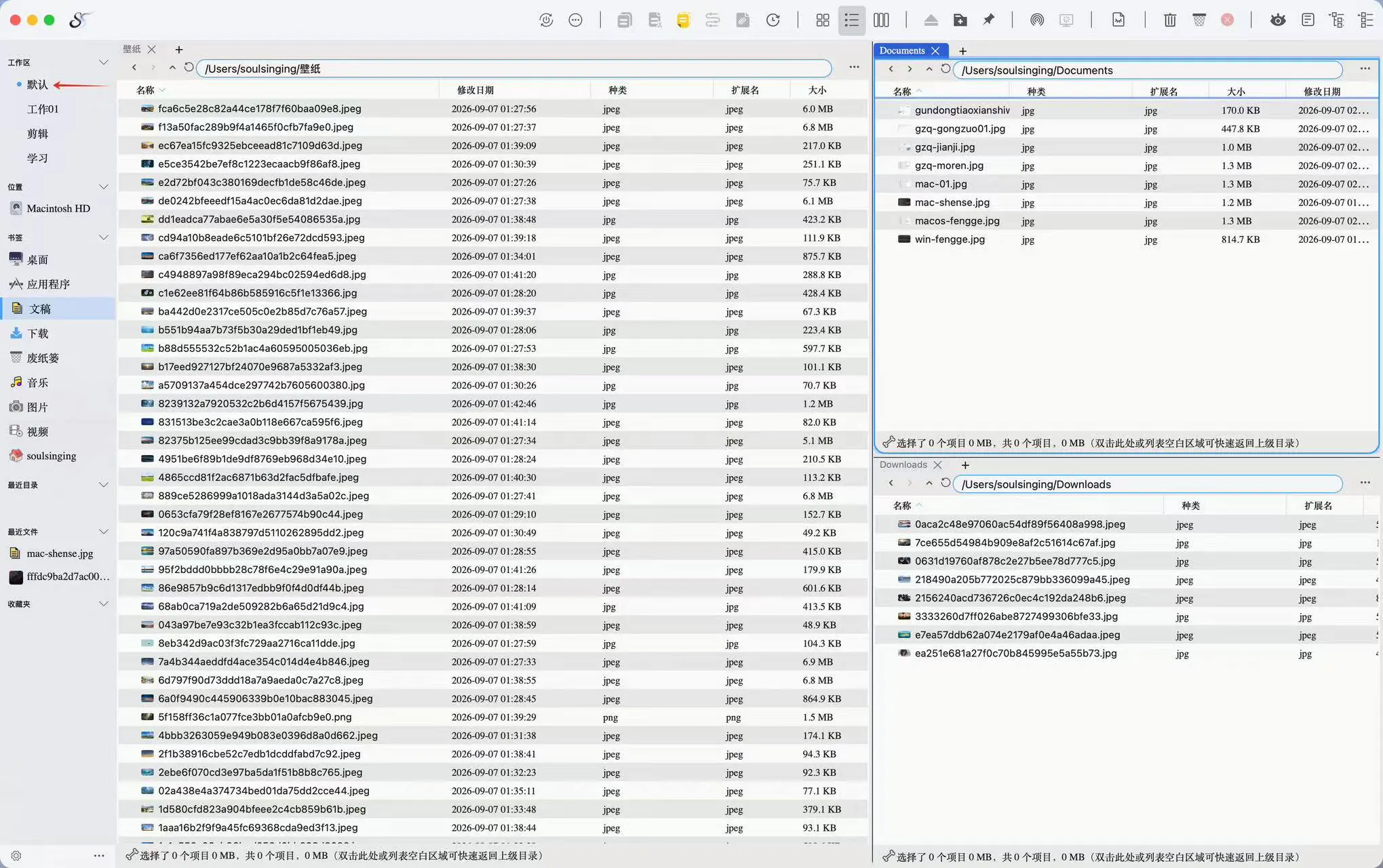The height and width of the screenshot is (868, 1383).
Task: Click the circular-arrow clock icon left of the ellipsis circle
Action: tap(546, 20)
